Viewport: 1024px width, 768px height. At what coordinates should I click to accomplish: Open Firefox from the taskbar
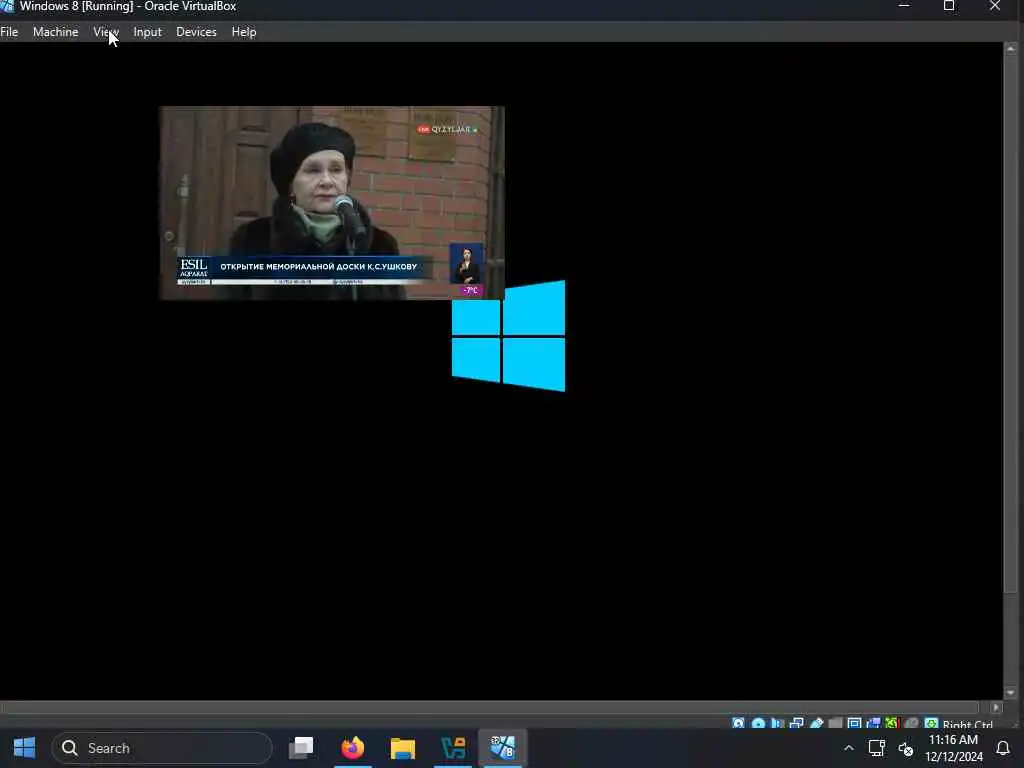tap(353, 748)
